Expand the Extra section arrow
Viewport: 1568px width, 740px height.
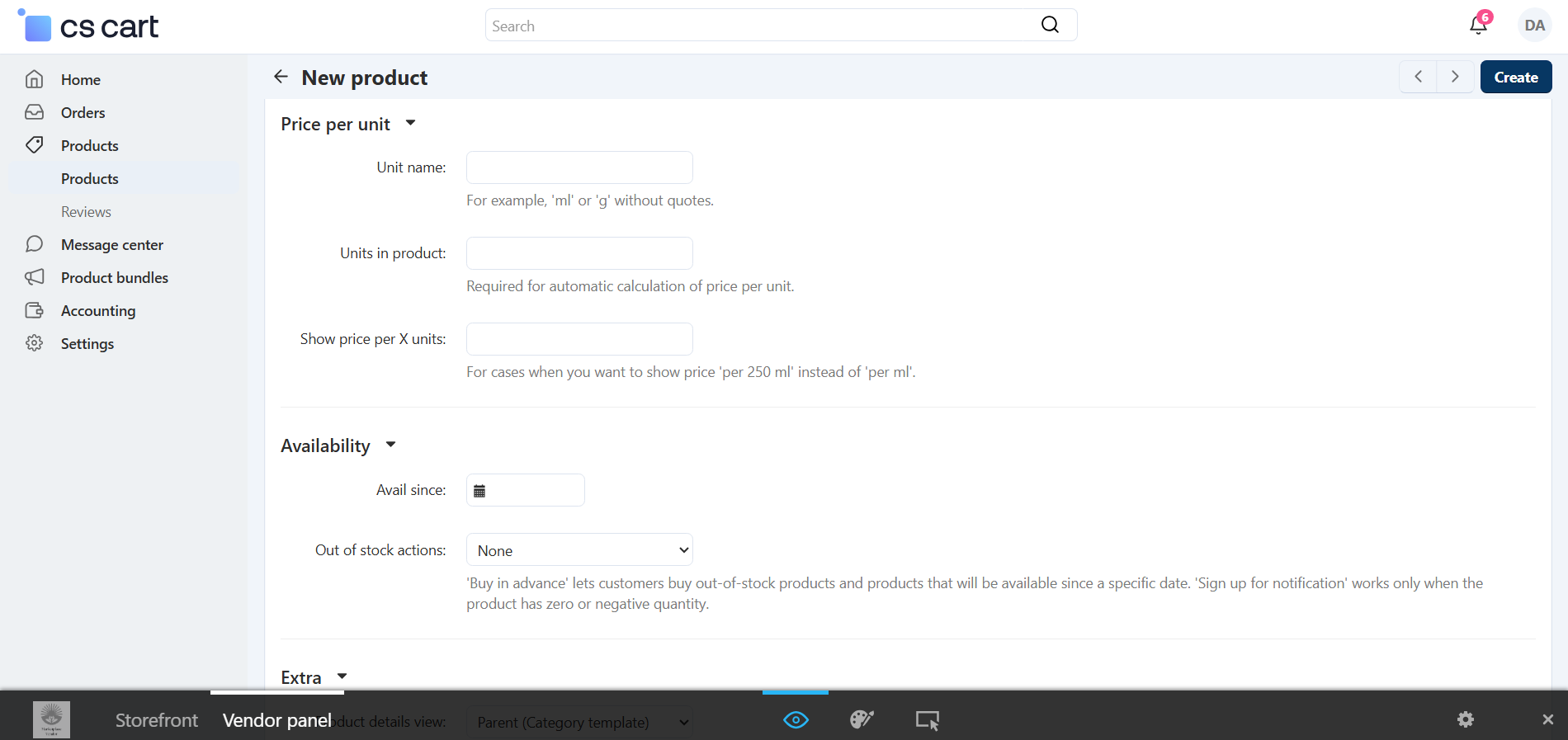342,676
